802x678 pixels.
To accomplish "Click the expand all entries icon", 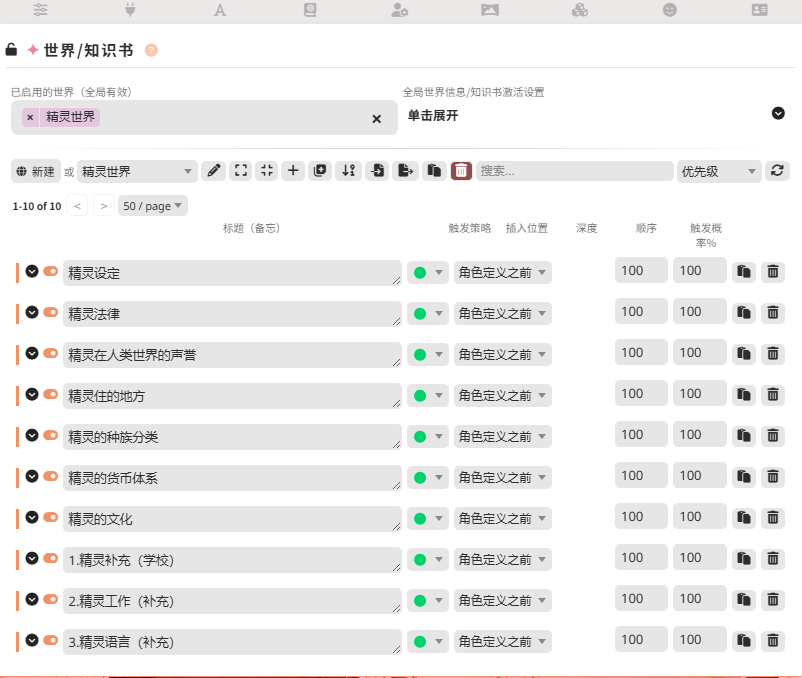I will [x=240, y=171].
